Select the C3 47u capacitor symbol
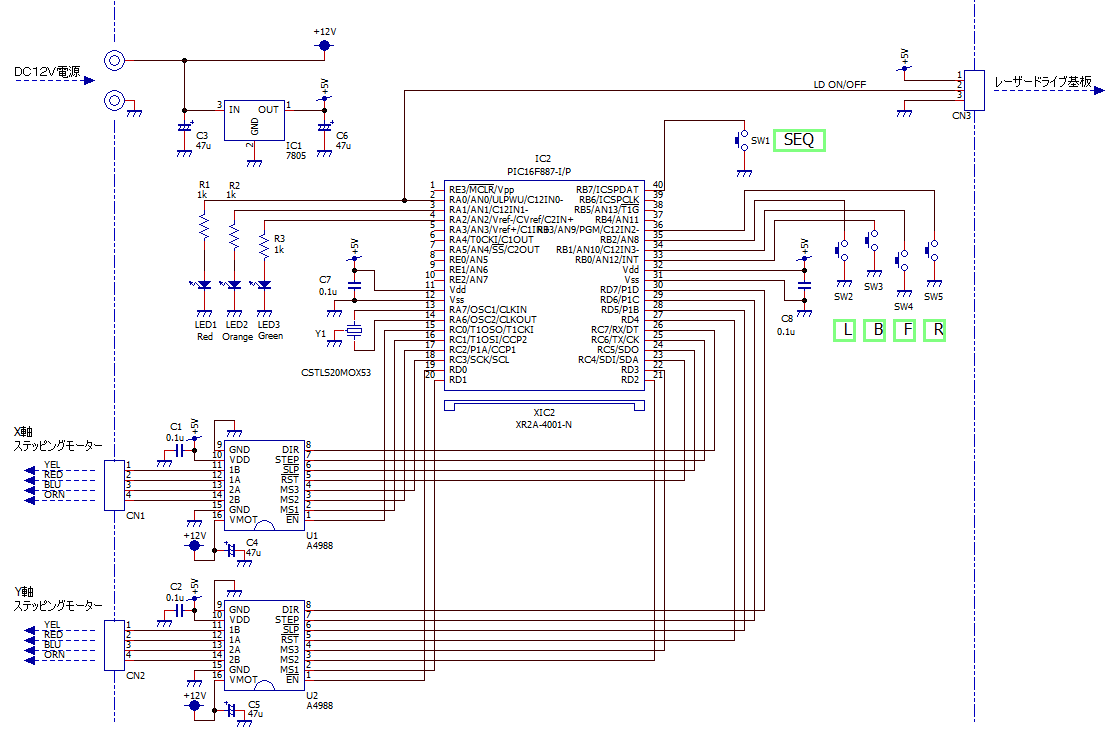This screenshot has height=755, width=1115. [x=184, y=127]
